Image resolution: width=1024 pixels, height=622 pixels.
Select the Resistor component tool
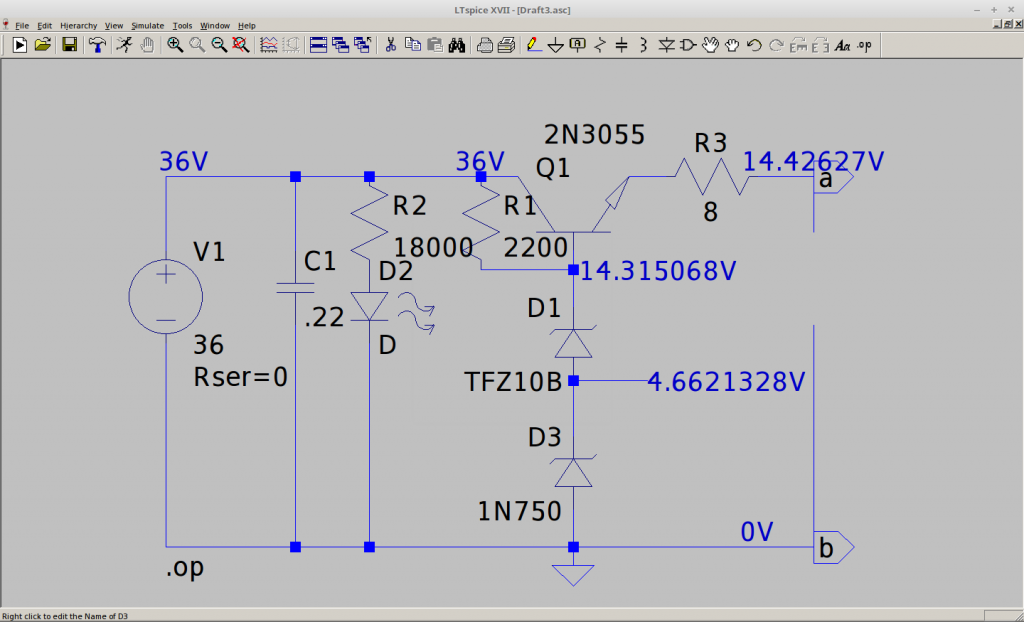pos(600,45)
